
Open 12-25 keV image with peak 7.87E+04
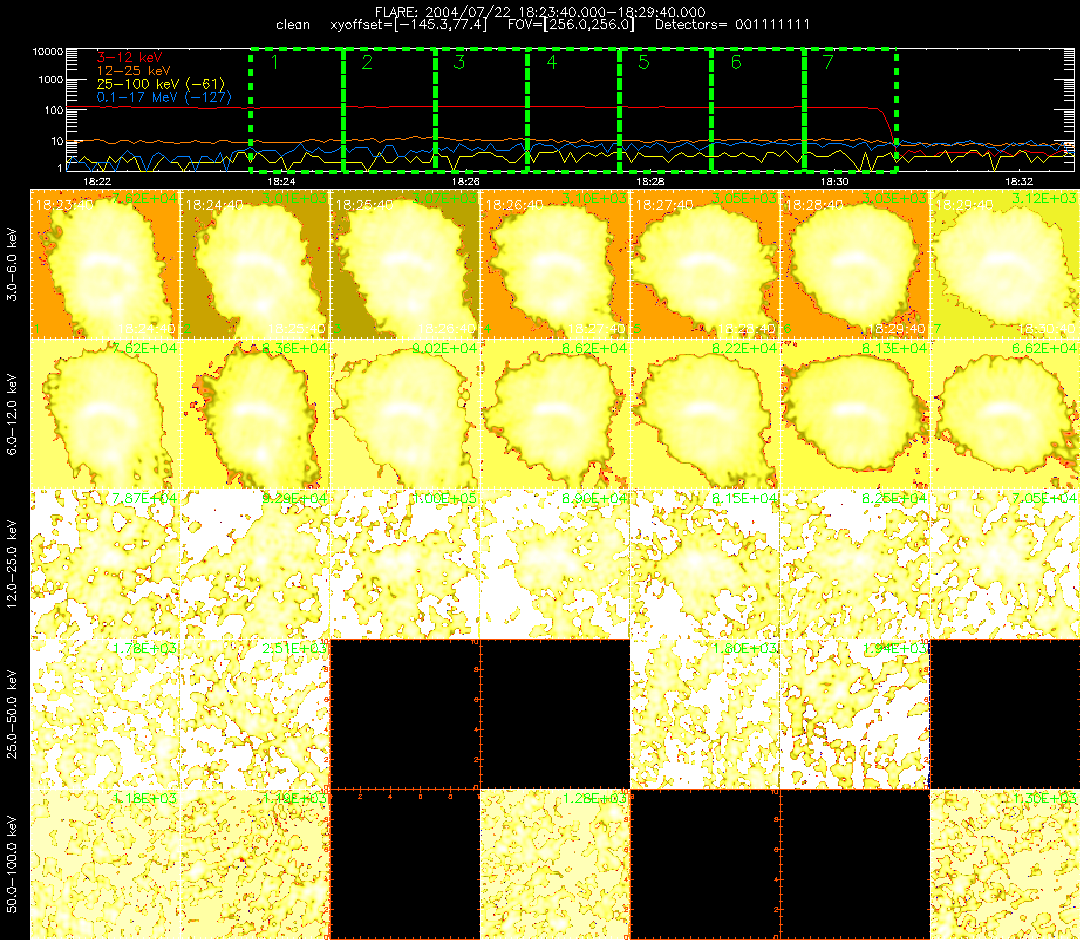click(105, 565)
